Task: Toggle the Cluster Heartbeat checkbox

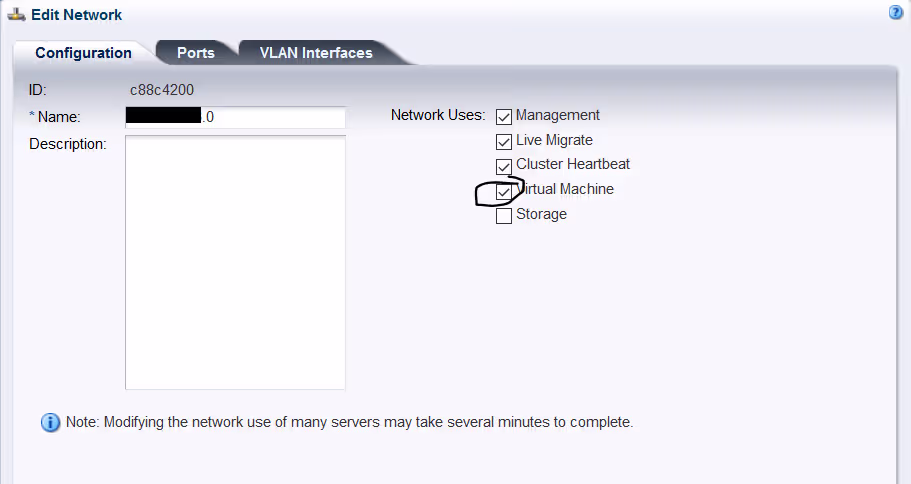Action: pos(504,166)
